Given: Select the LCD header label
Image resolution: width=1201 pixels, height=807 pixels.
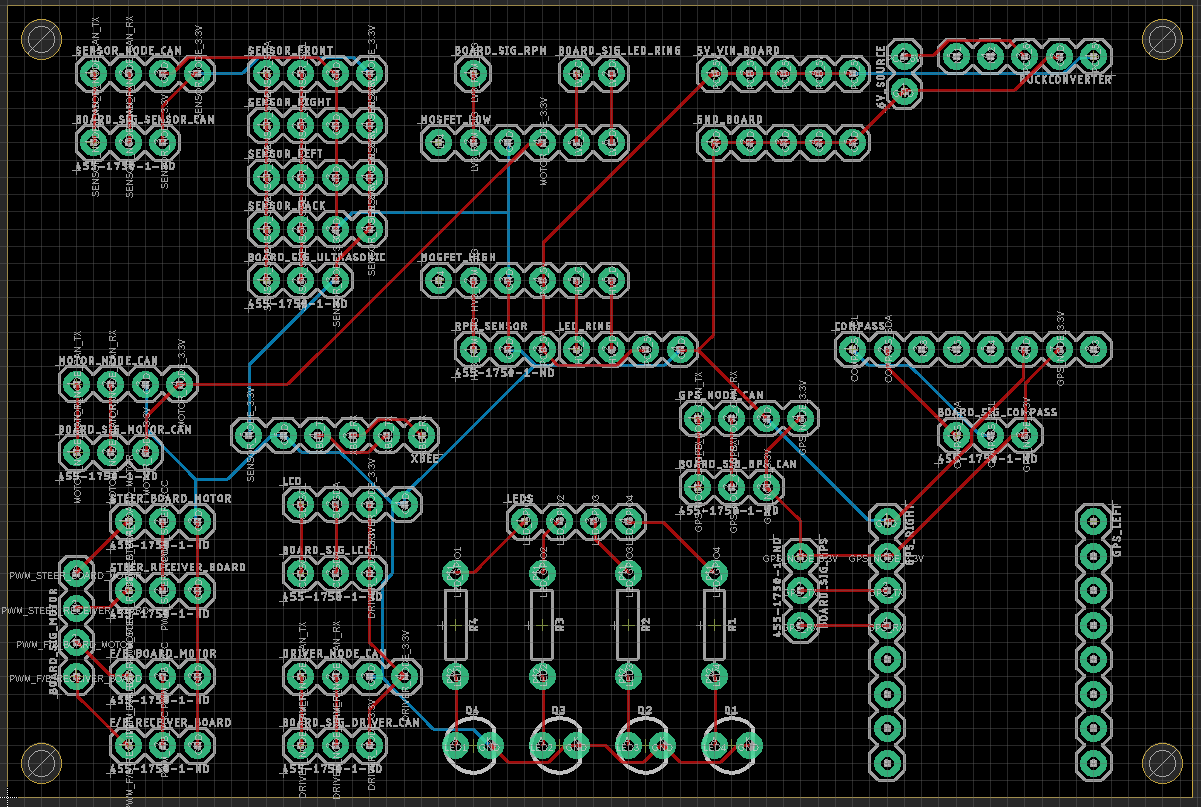Looking at the screenshot, I should (x=292, y=482).
